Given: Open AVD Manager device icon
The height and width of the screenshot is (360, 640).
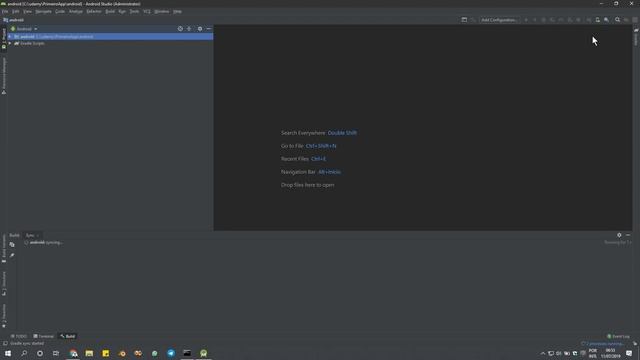Looking at the screenshot, I should point(598,20).
